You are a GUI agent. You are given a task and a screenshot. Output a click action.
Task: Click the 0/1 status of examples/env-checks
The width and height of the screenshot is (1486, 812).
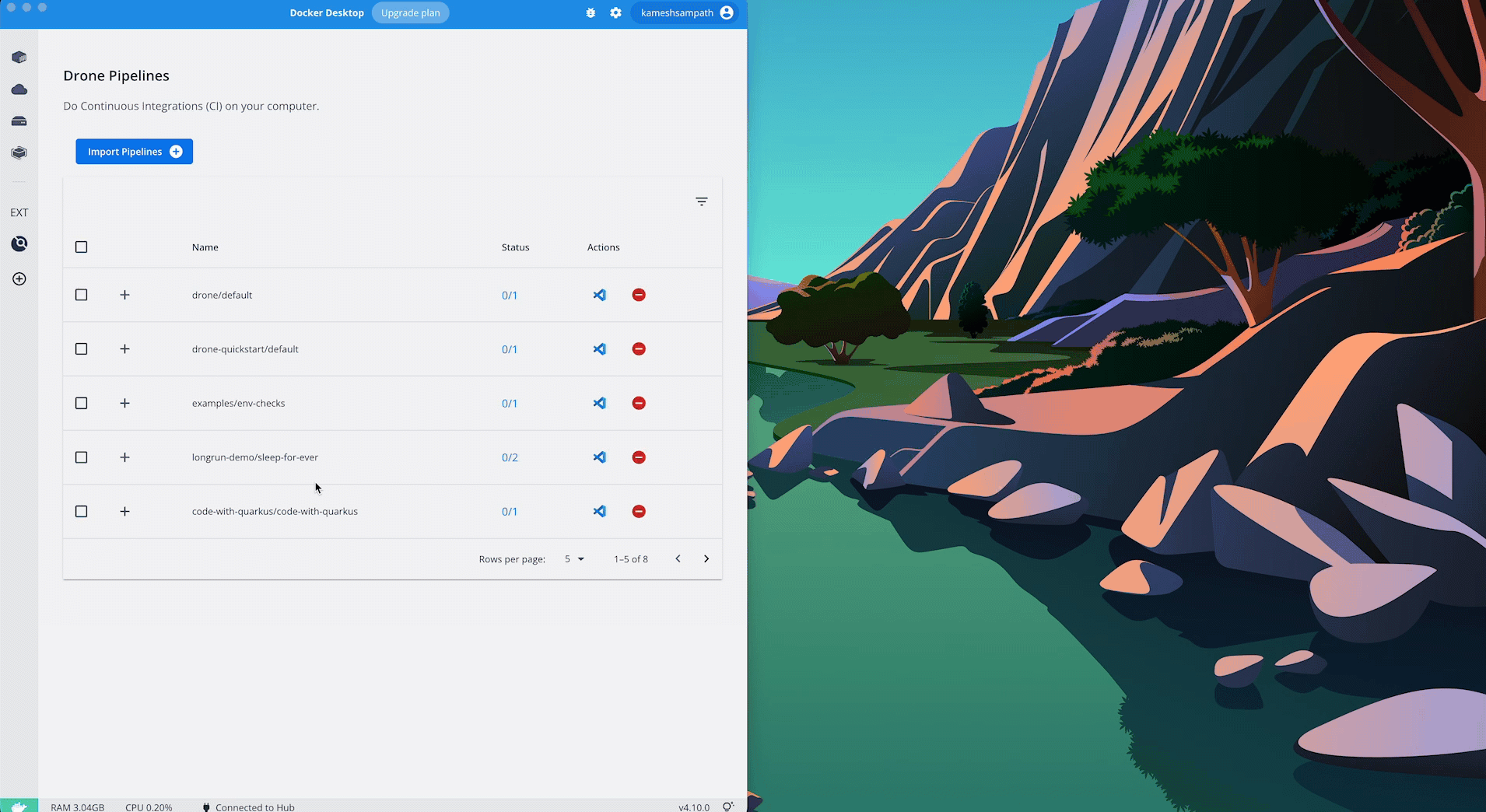(510, 404)
